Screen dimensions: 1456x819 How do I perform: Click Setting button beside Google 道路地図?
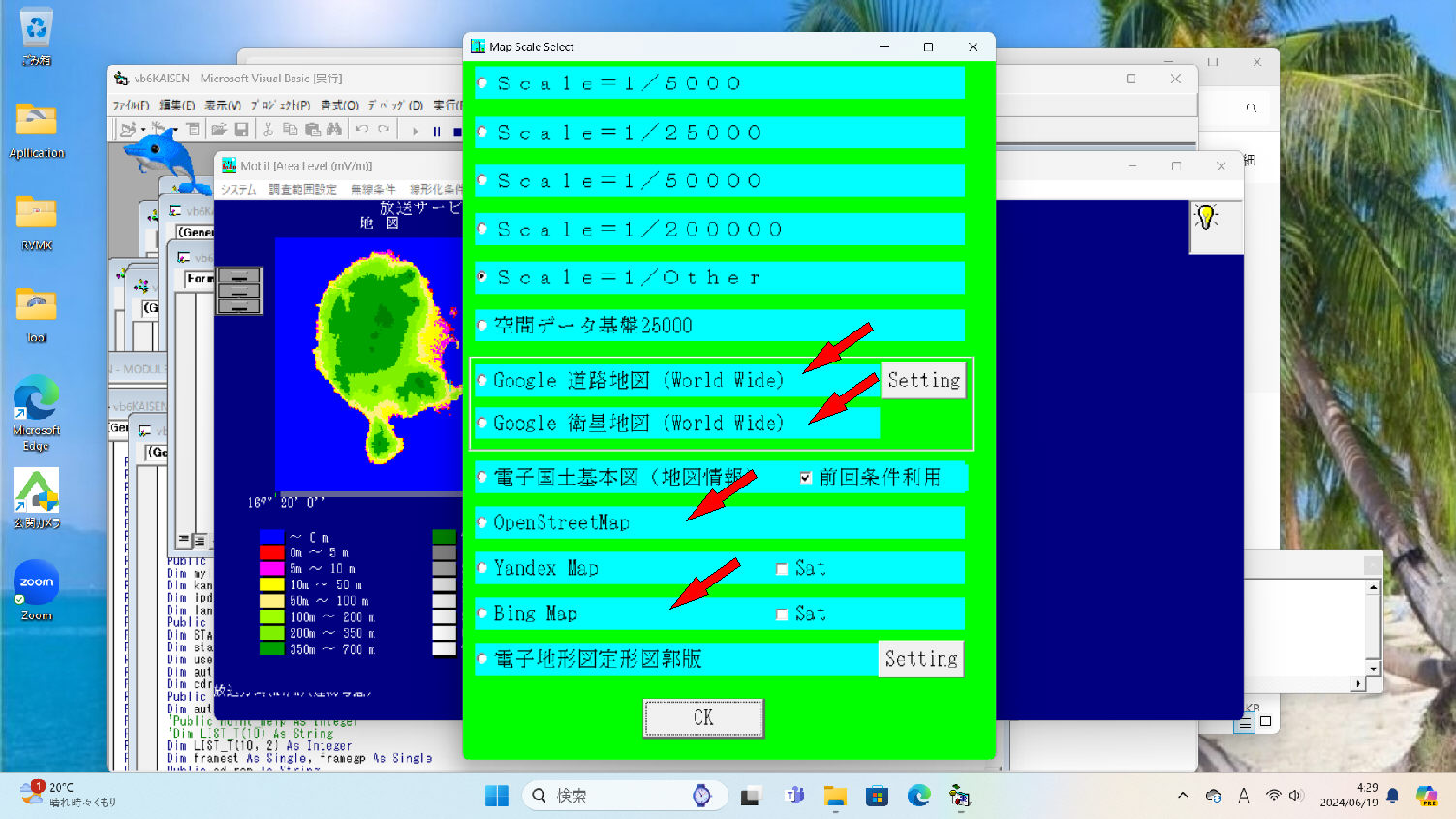click(x=922, y=380)
